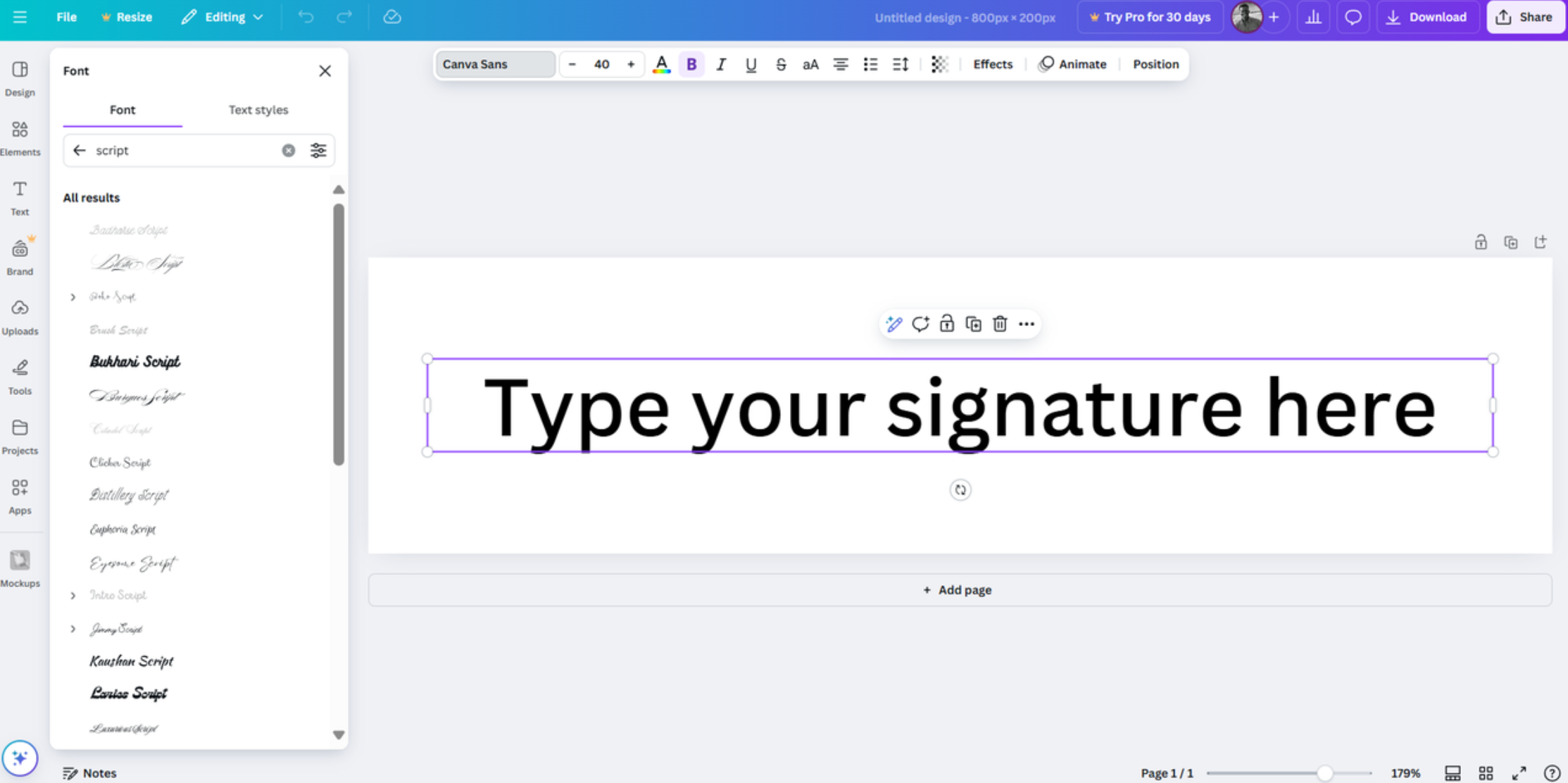Click Try Pro for 30 days

coord(1150,16)
